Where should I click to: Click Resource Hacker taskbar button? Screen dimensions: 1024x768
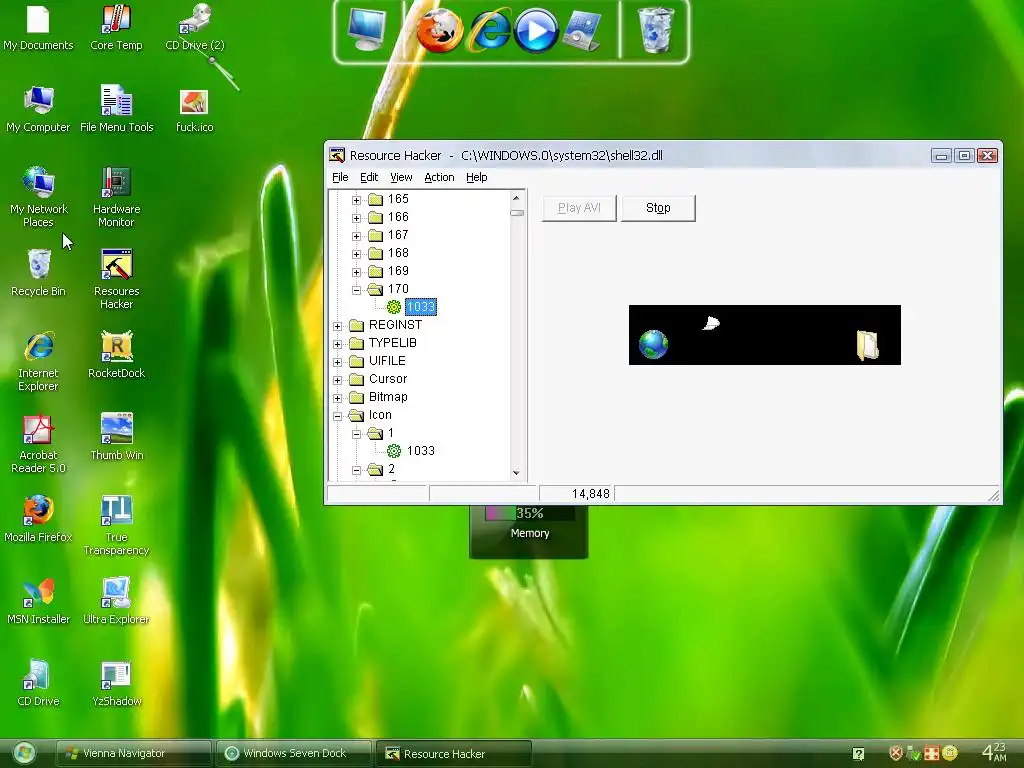tap(454, 754)
